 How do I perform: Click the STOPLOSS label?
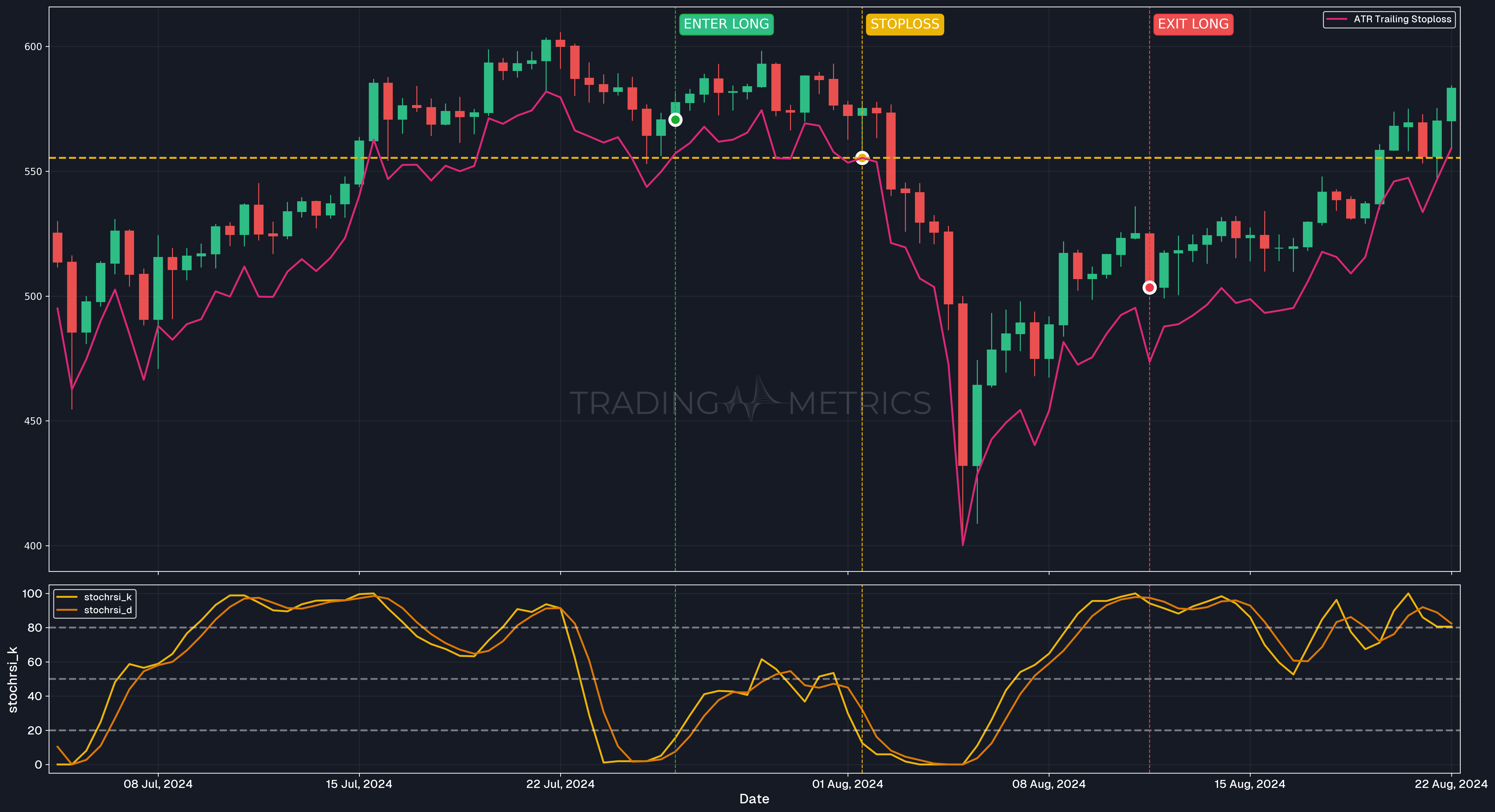pyautogui.click(x=905, y=24)
